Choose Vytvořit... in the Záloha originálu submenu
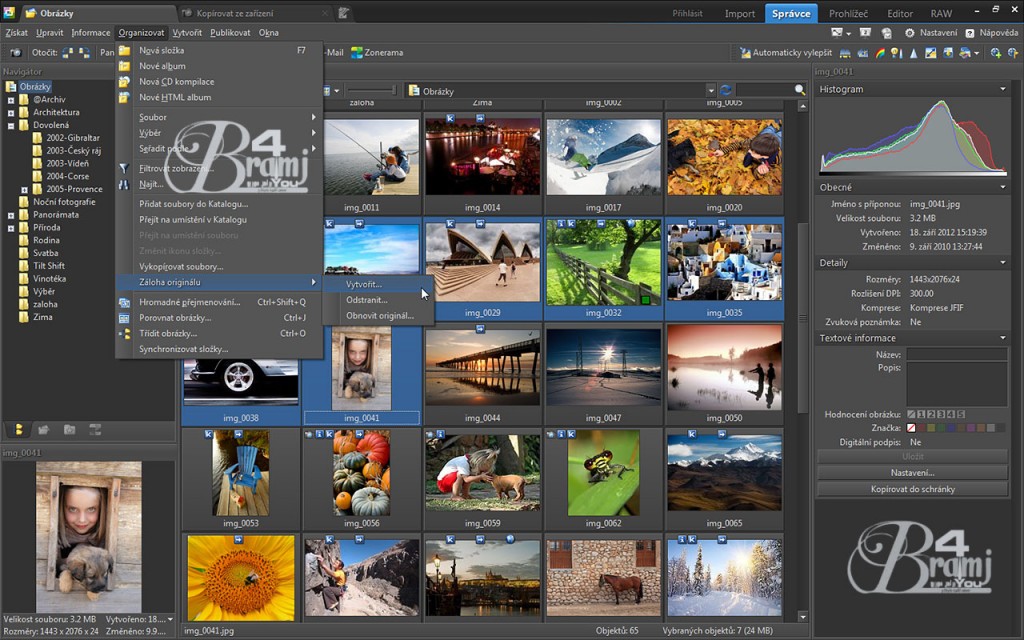This screenshot has width=1024, height=640. [x=364, y=284]
